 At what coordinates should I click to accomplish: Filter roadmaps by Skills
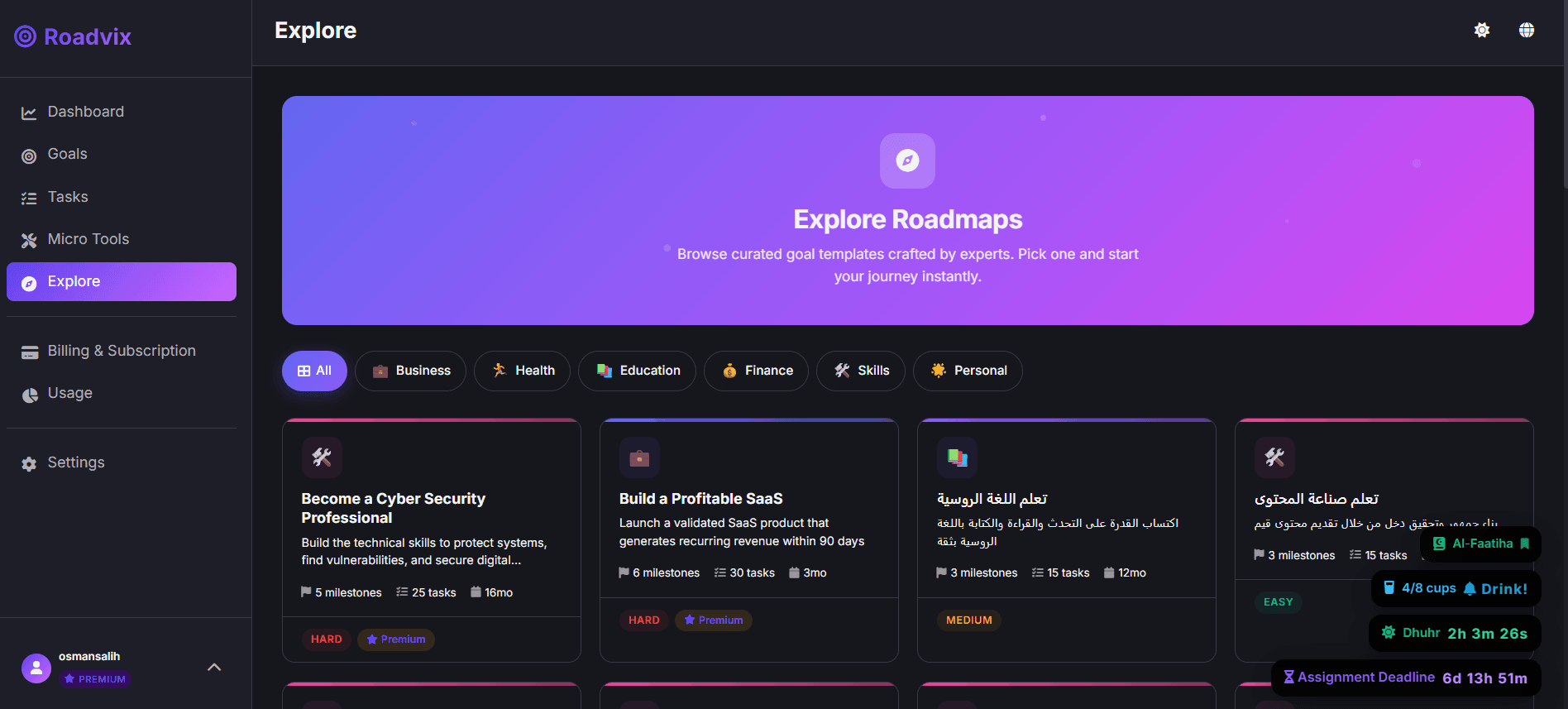click(x=861, y=371)
